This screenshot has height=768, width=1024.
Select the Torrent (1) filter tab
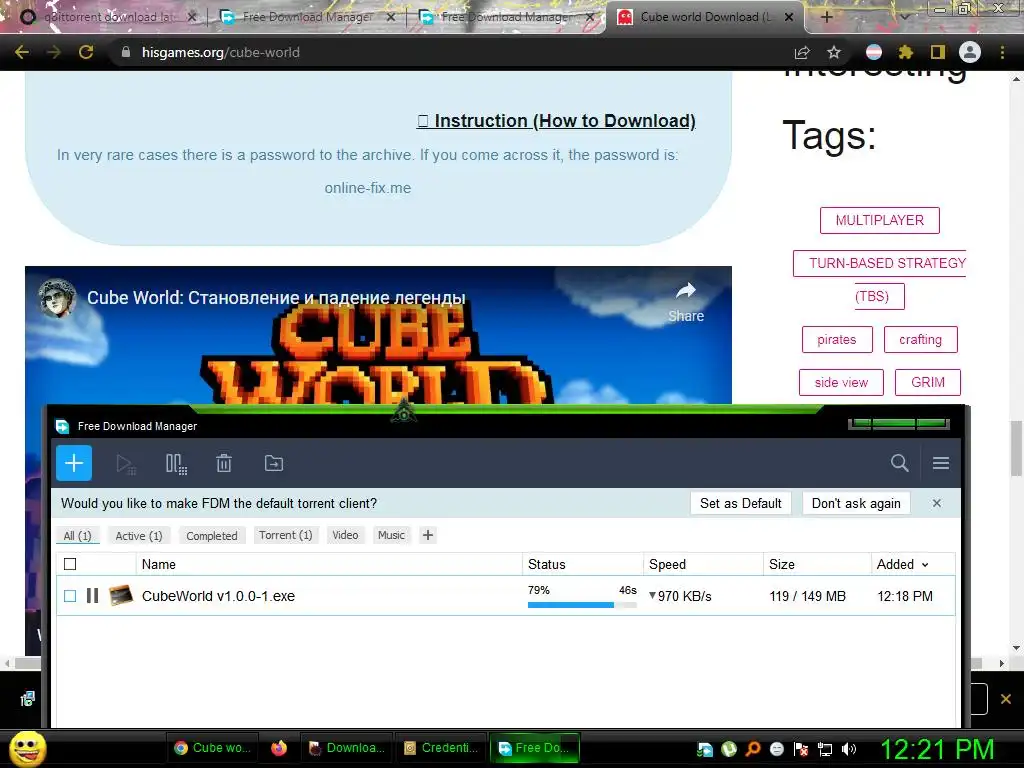(285, 536)
